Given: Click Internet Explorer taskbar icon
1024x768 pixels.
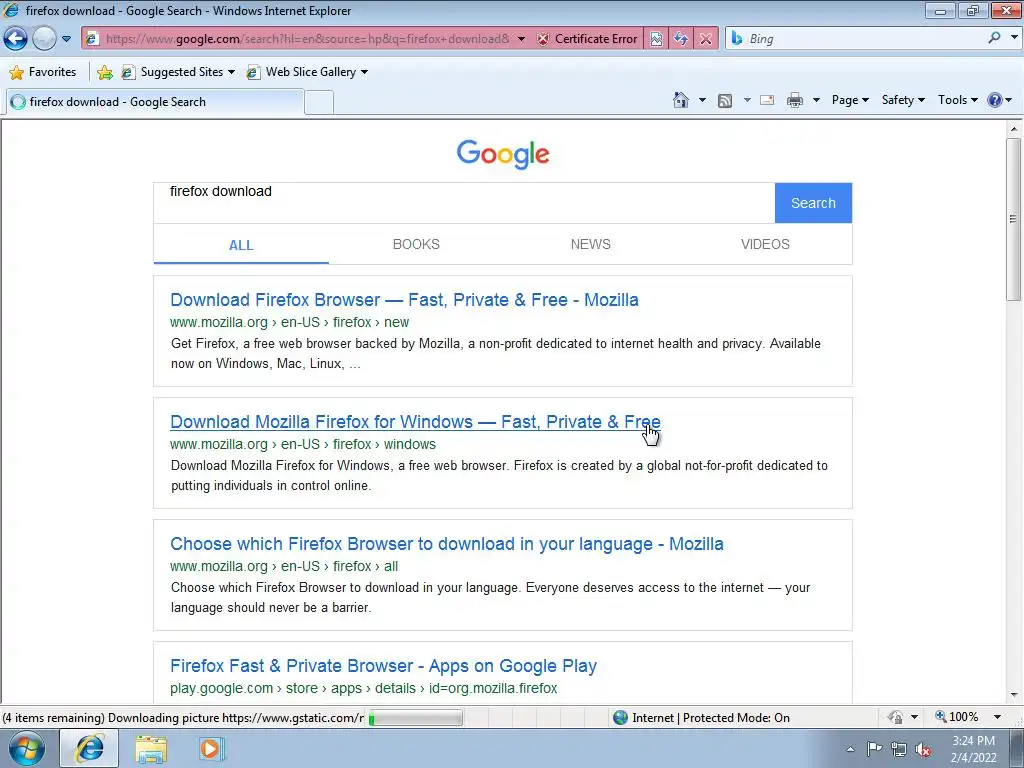Looking at the screenshot, I should click(x=89, y=748).
